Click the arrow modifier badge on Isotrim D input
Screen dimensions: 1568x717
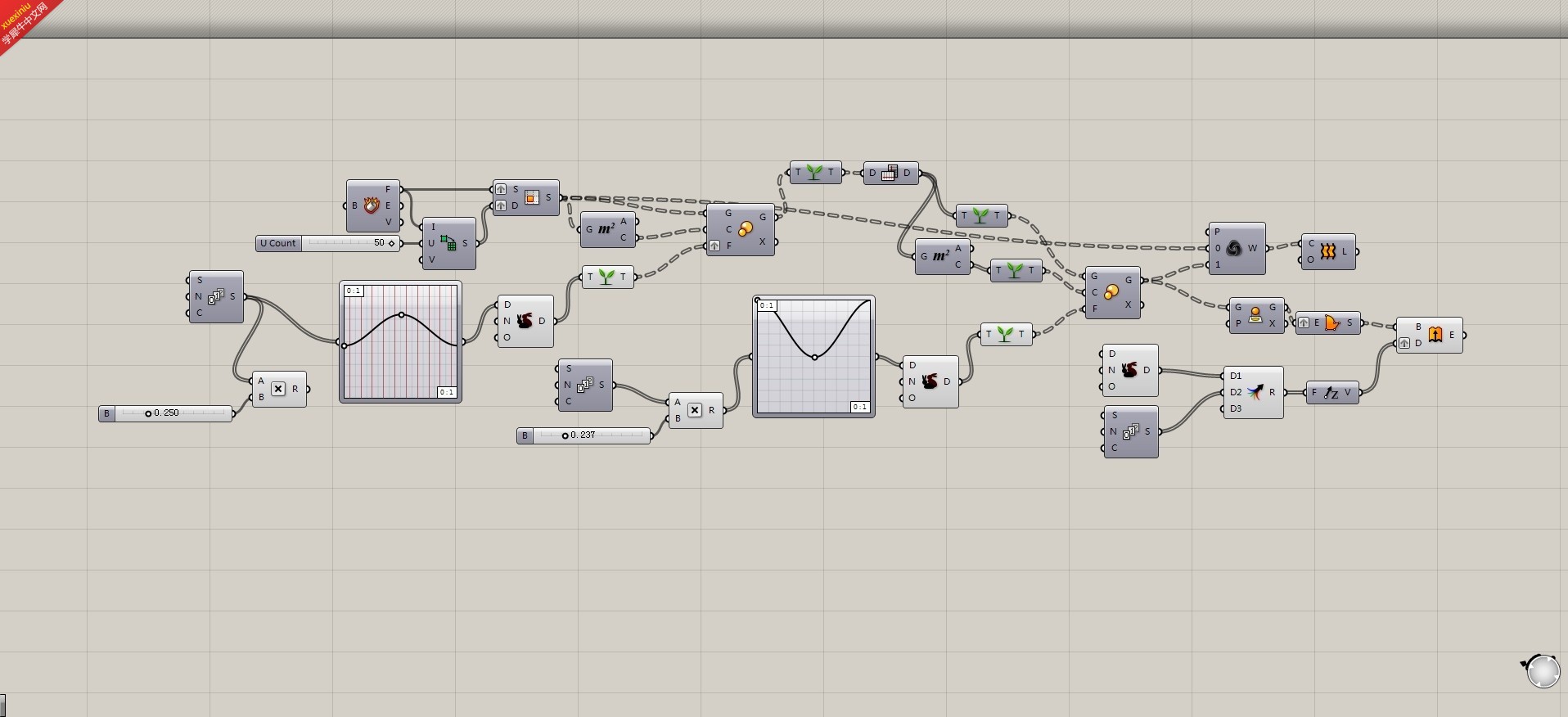[501, 205]
